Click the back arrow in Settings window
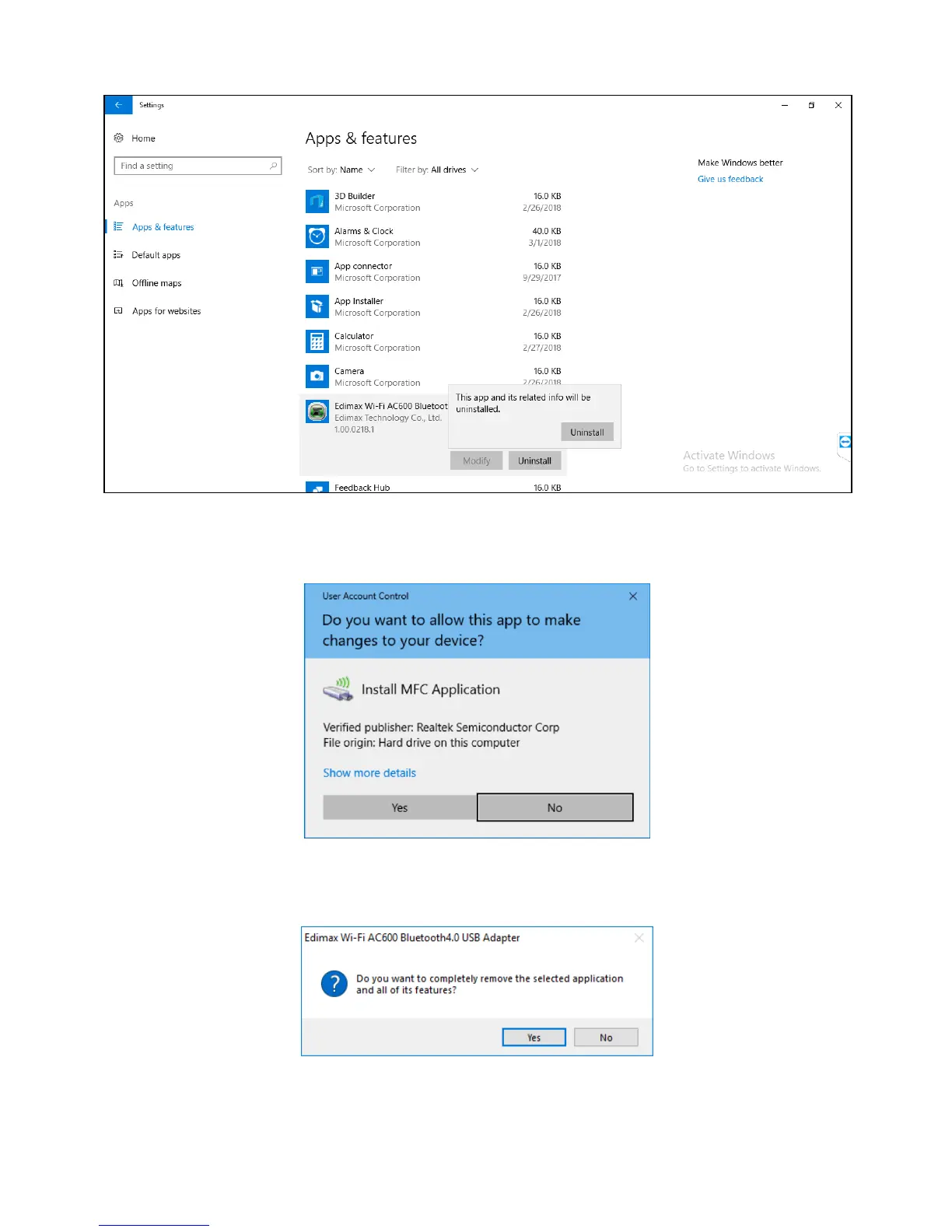This screenshot has width=952, height=1232. pos(118,105)
